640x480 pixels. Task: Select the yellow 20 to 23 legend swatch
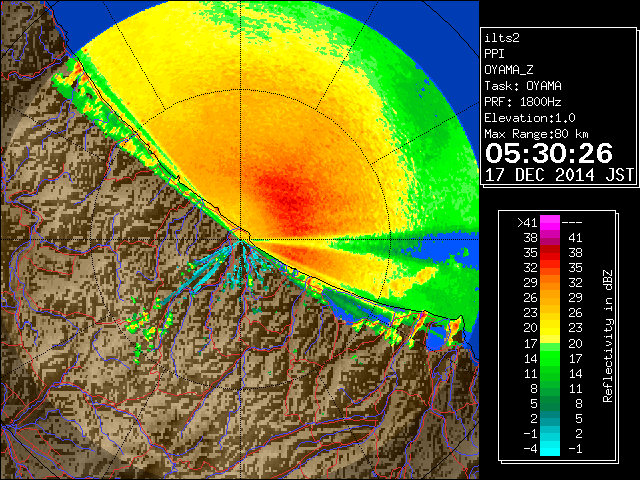coord(550,328)
